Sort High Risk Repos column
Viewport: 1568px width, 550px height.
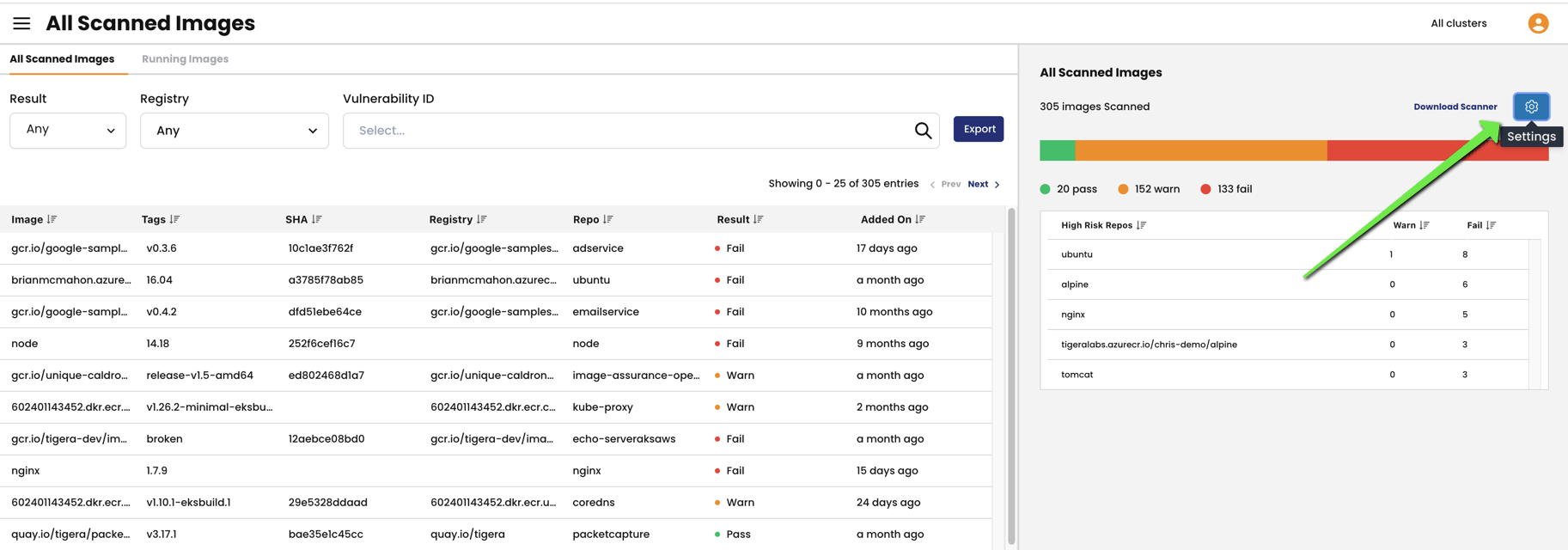1141,225
